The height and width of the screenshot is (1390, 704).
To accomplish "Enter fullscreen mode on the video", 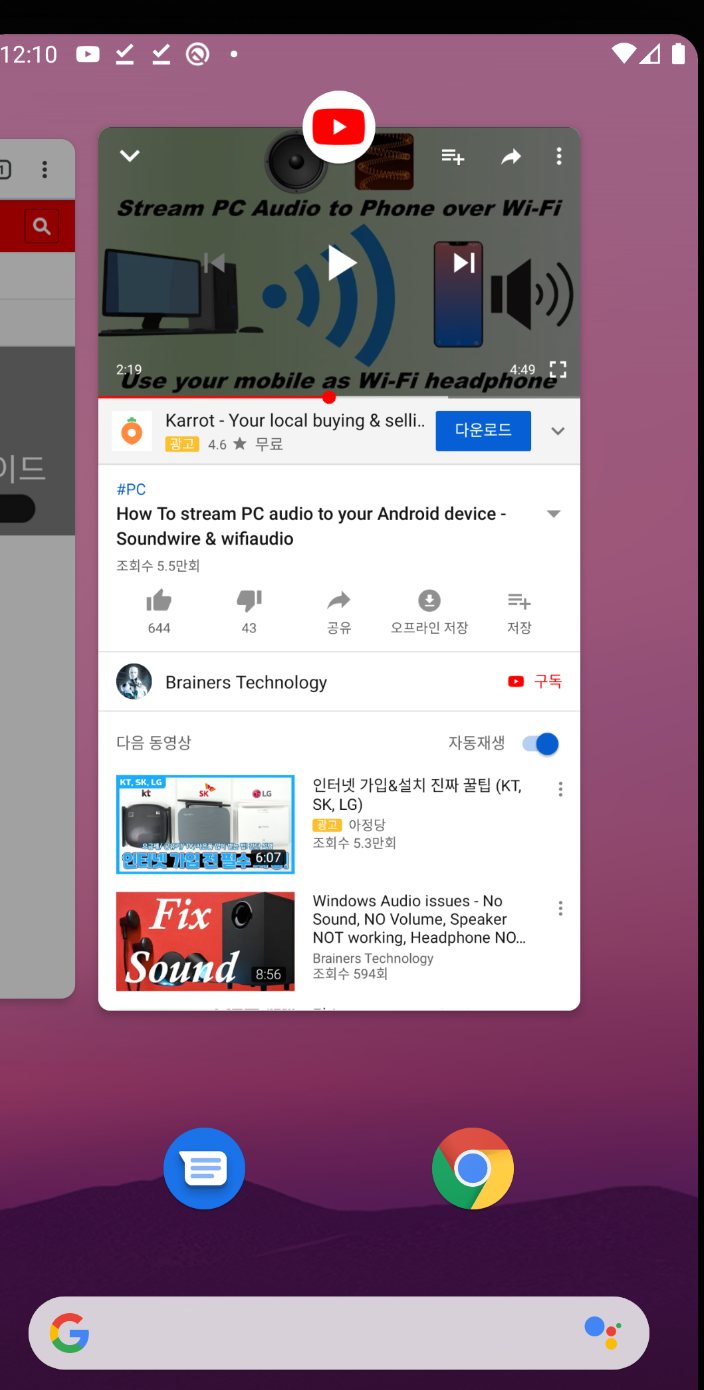I will coord(558,370).
